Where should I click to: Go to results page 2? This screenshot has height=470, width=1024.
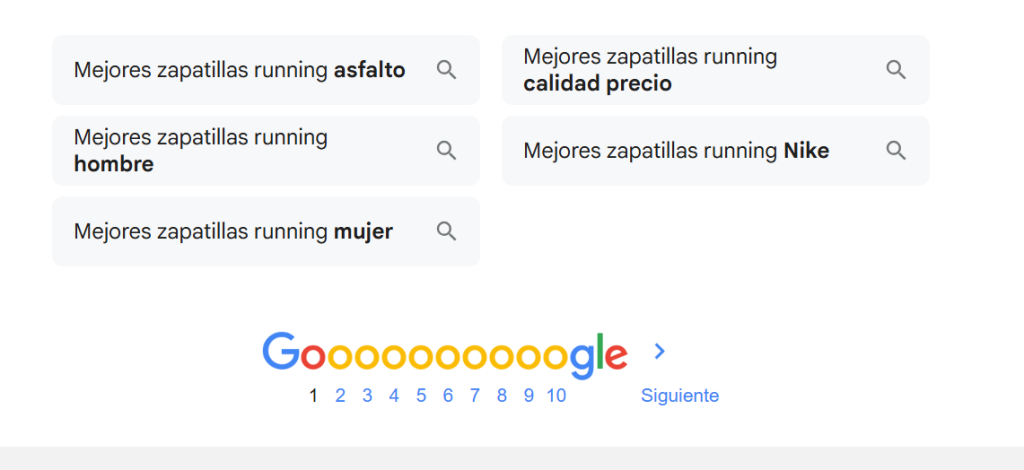click(340, 396)
